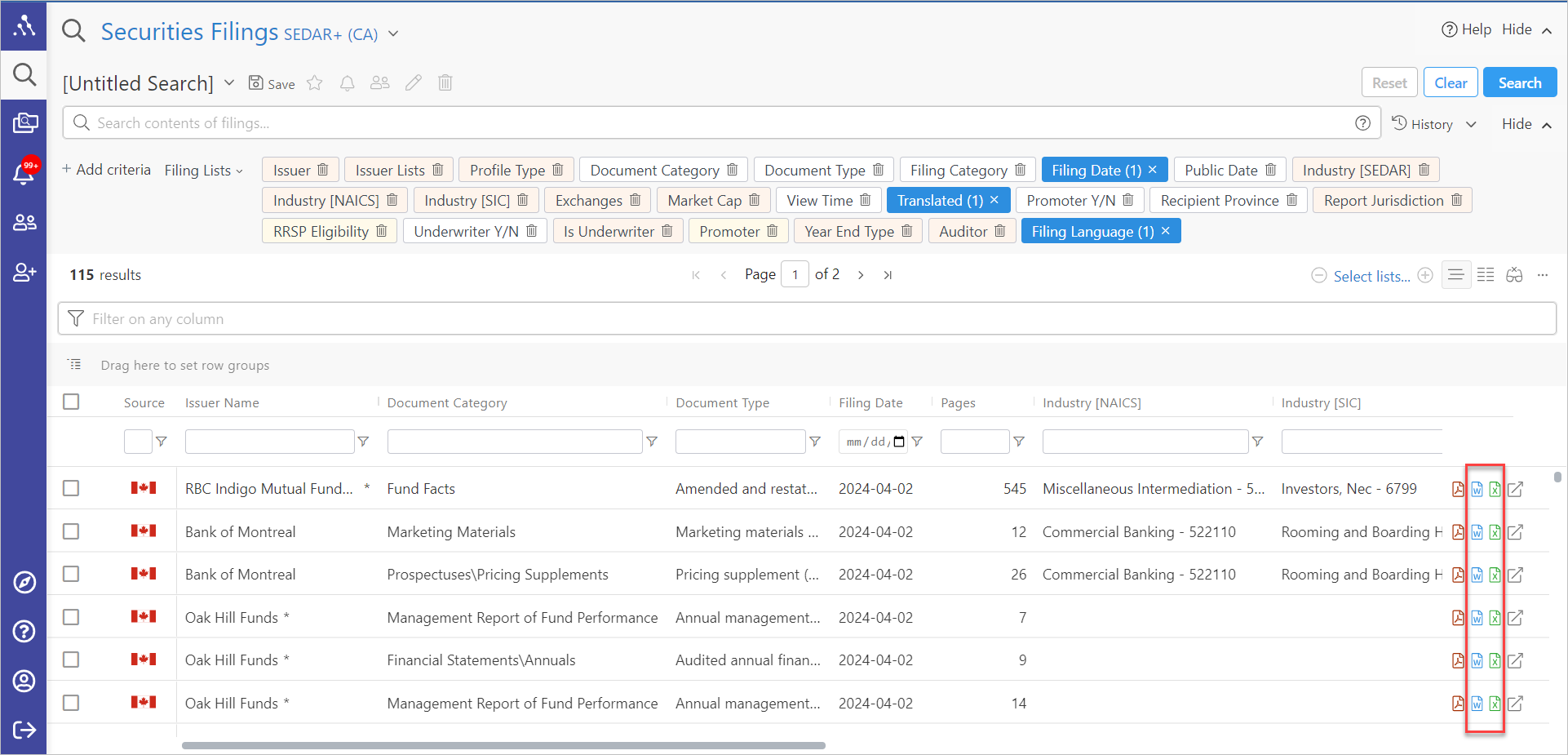Collapse the header using top Hide chevron
This screenshot has width=1568, height=755.
[1526, 29]
